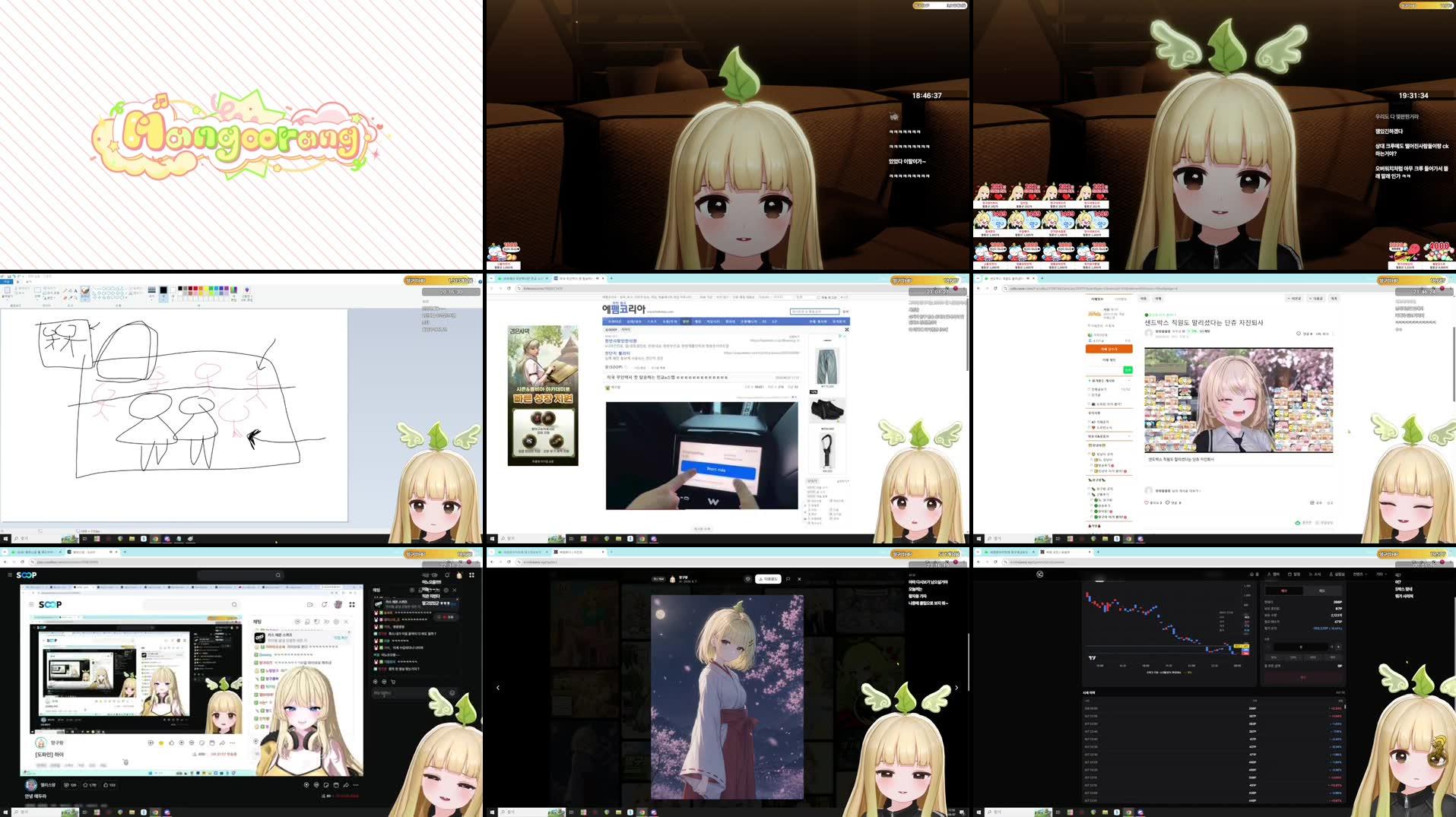Open Edit colors in Paint

pyautogui.click(x=233, y=293)
